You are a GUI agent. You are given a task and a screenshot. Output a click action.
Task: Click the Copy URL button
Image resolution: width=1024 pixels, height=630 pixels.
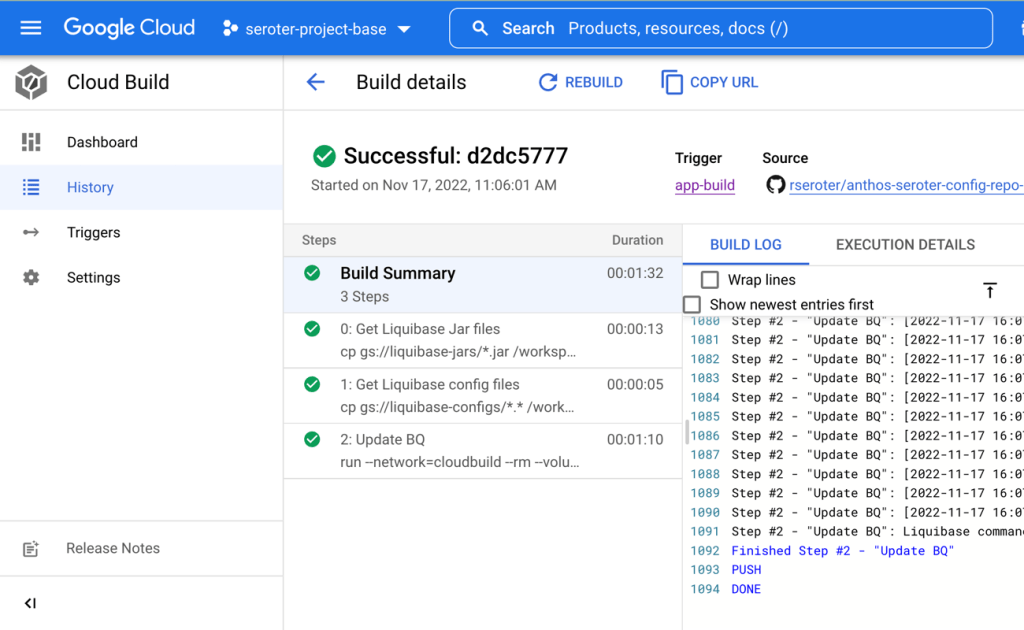pyautogui.click(x=710, y=82)
